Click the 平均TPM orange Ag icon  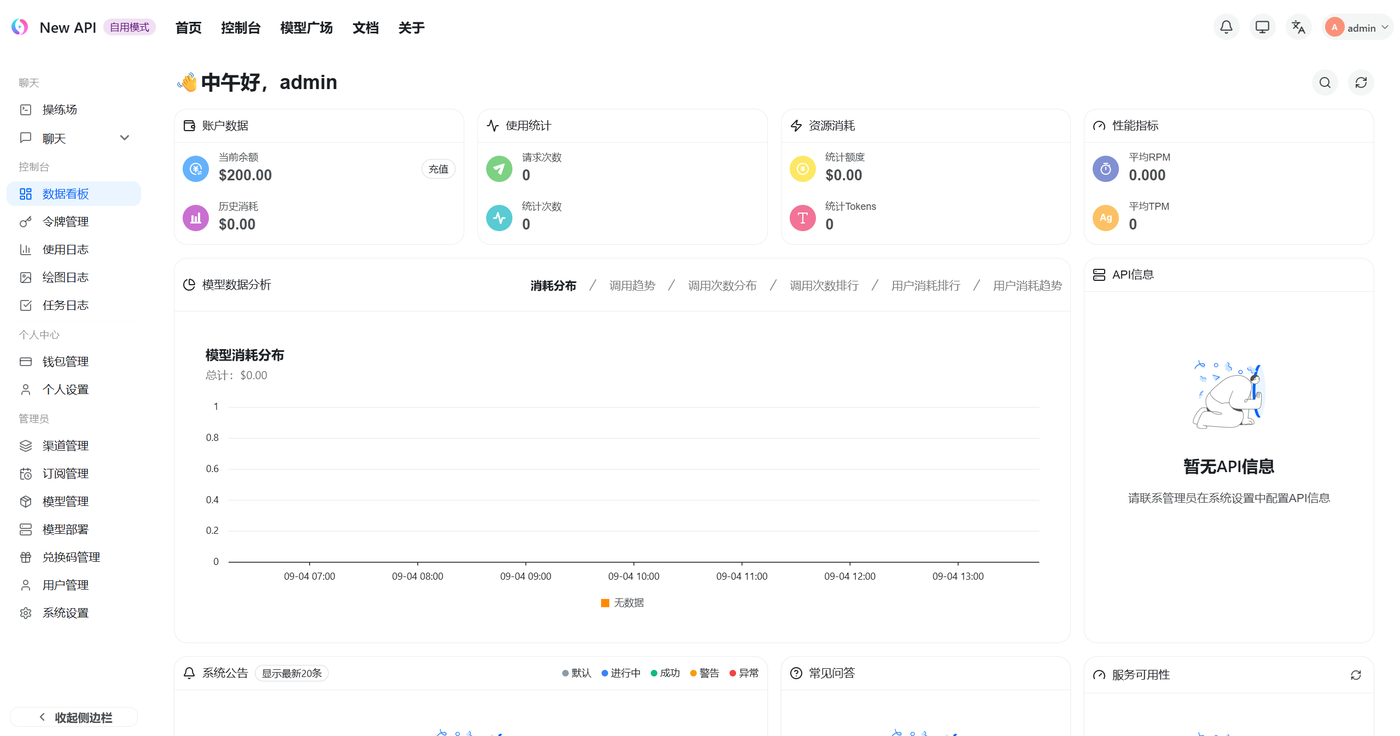(x=1106, y=218)
